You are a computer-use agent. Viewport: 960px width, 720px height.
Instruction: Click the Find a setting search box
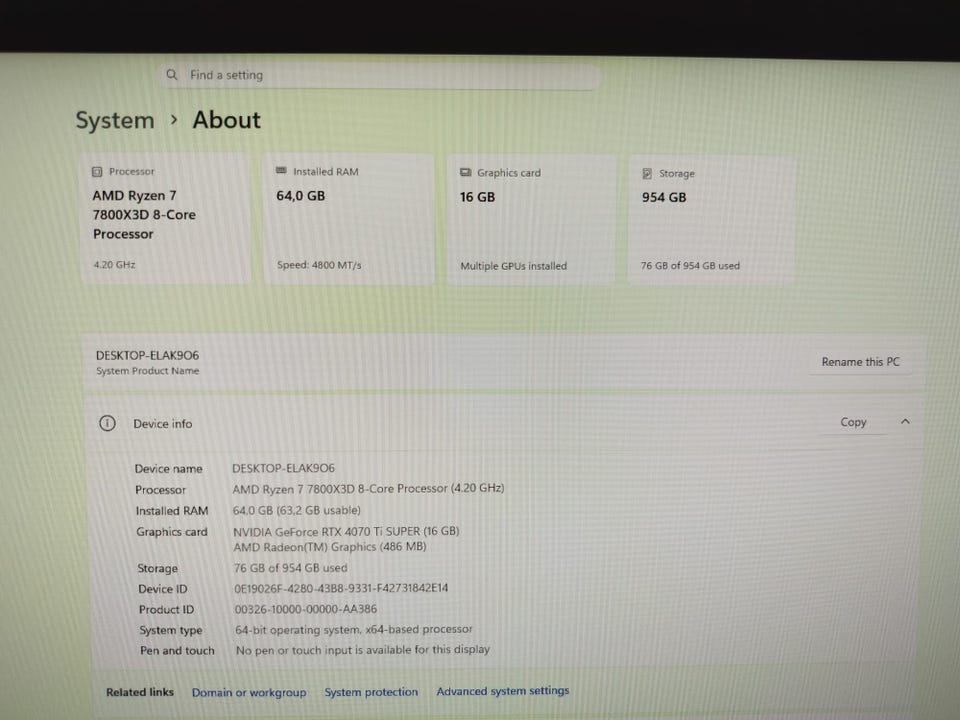(380, 76)
